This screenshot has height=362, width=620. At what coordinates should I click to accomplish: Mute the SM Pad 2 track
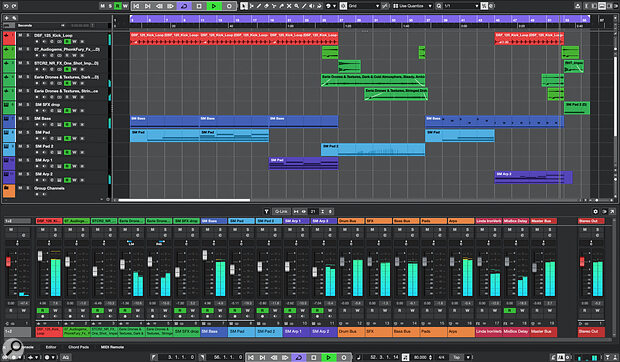[x=20, y=146]
